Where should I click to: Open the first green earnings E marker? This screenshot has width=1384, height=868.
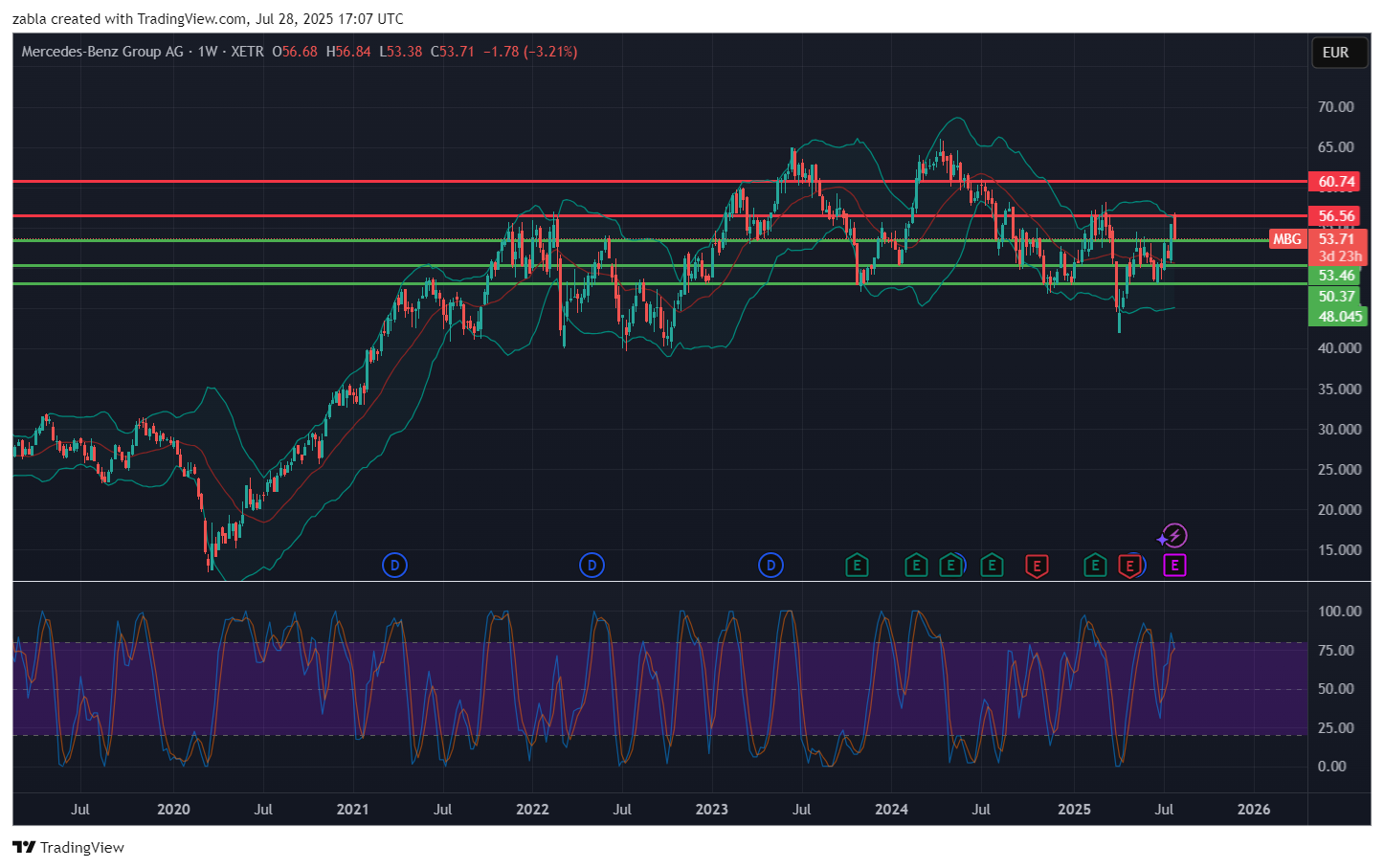tap(857, 566)
